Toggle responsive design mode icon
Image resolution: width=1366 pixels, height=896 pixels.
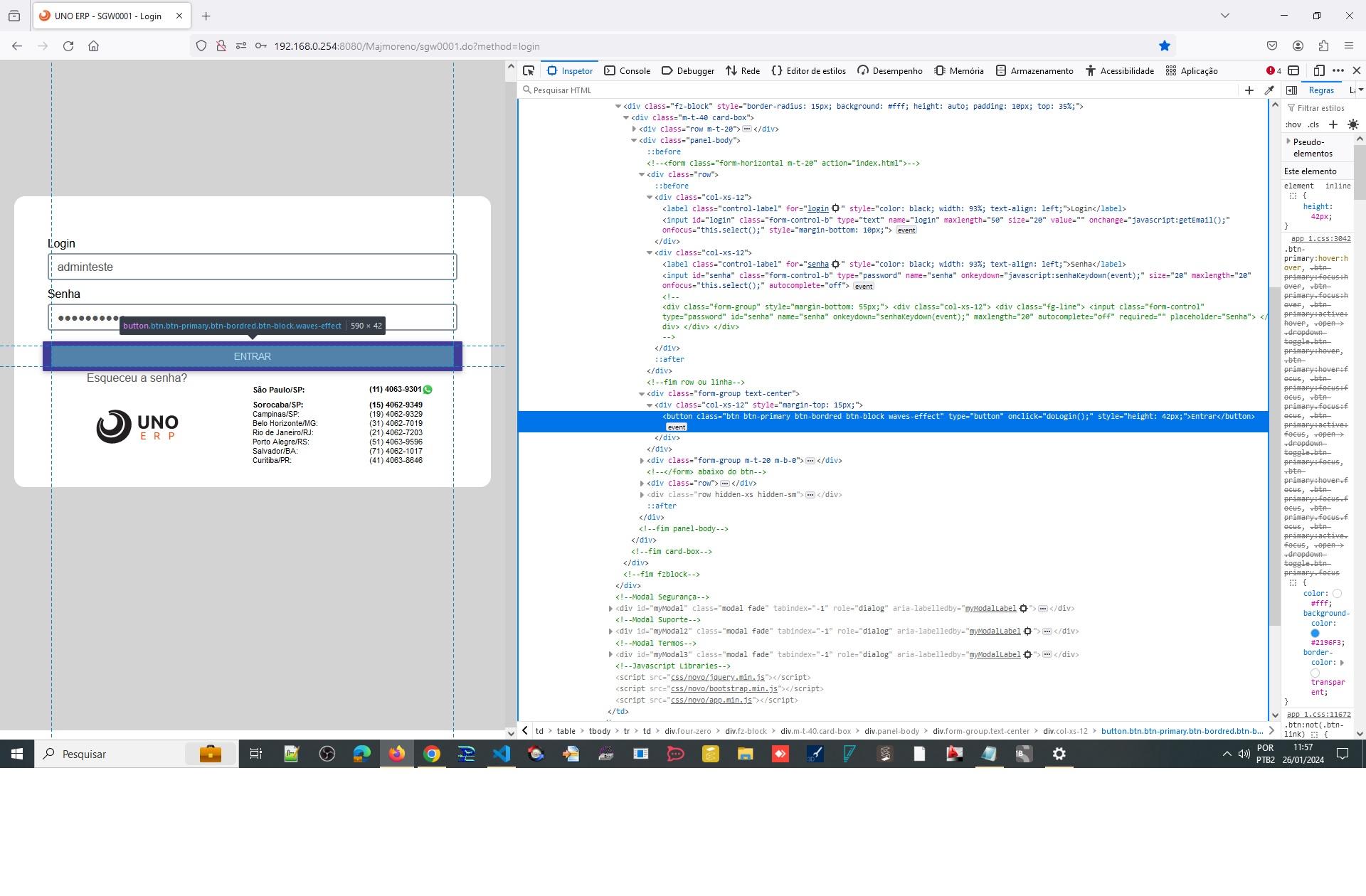coord(1319,70)
